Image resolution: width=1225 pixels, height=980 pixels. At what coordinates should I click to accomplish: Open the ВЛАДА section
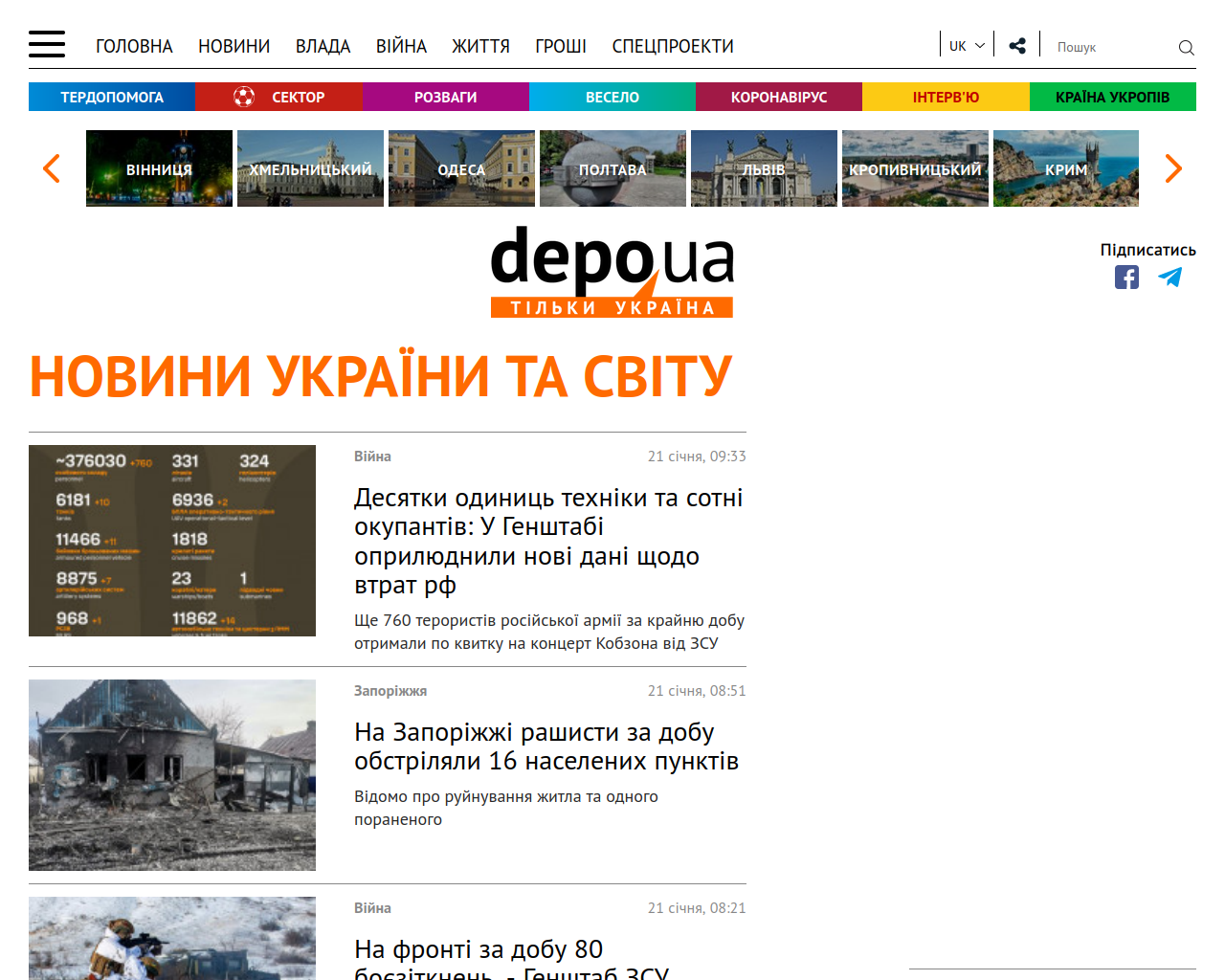323,46
